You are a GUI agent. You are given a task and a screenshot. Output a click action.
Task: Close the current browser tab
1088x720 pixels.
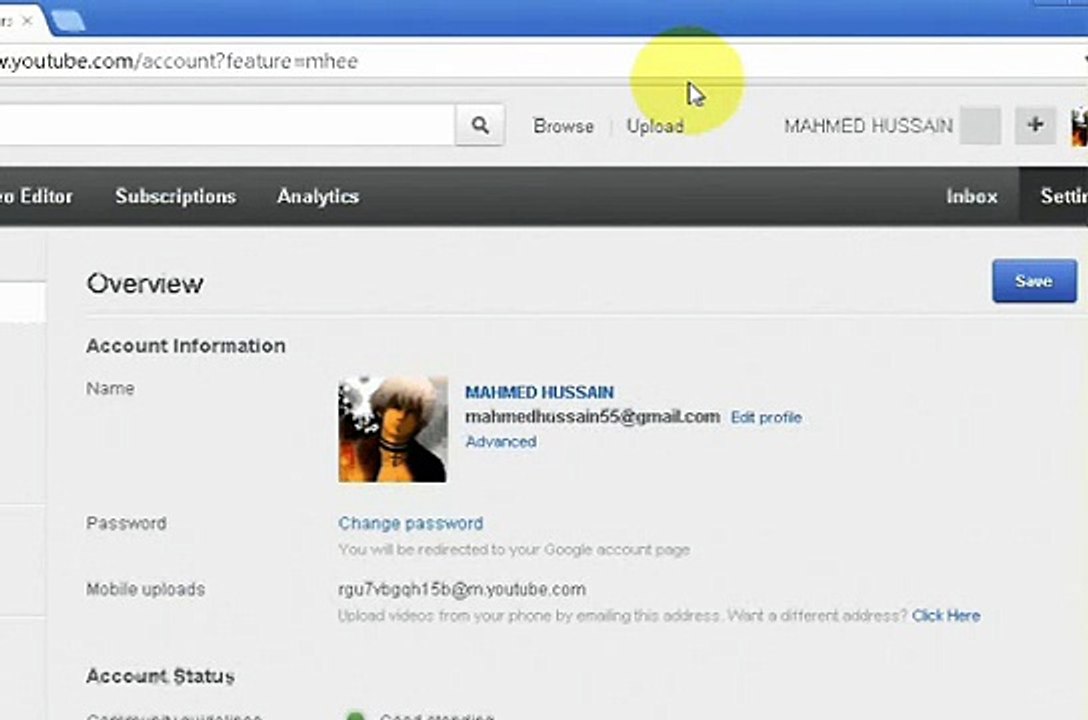27,21
